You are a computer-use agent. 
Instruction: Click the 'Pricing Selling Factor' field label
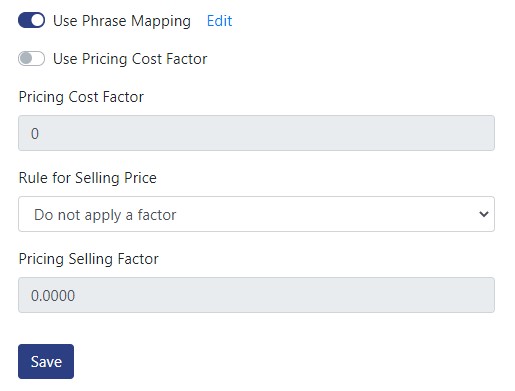tap(89, 259)
